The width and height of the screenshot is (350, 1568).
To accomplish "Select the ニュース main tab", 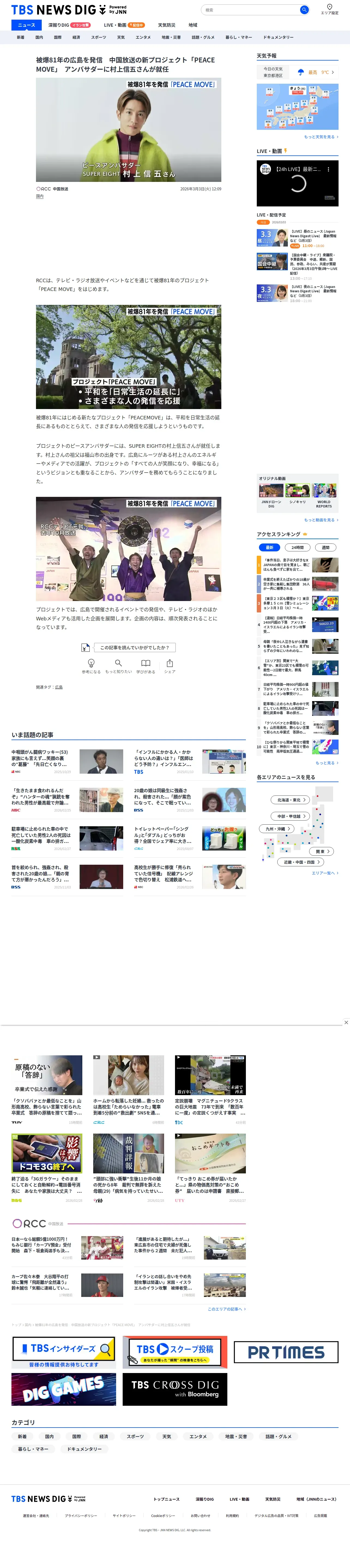I will click(x=26, y=25).
